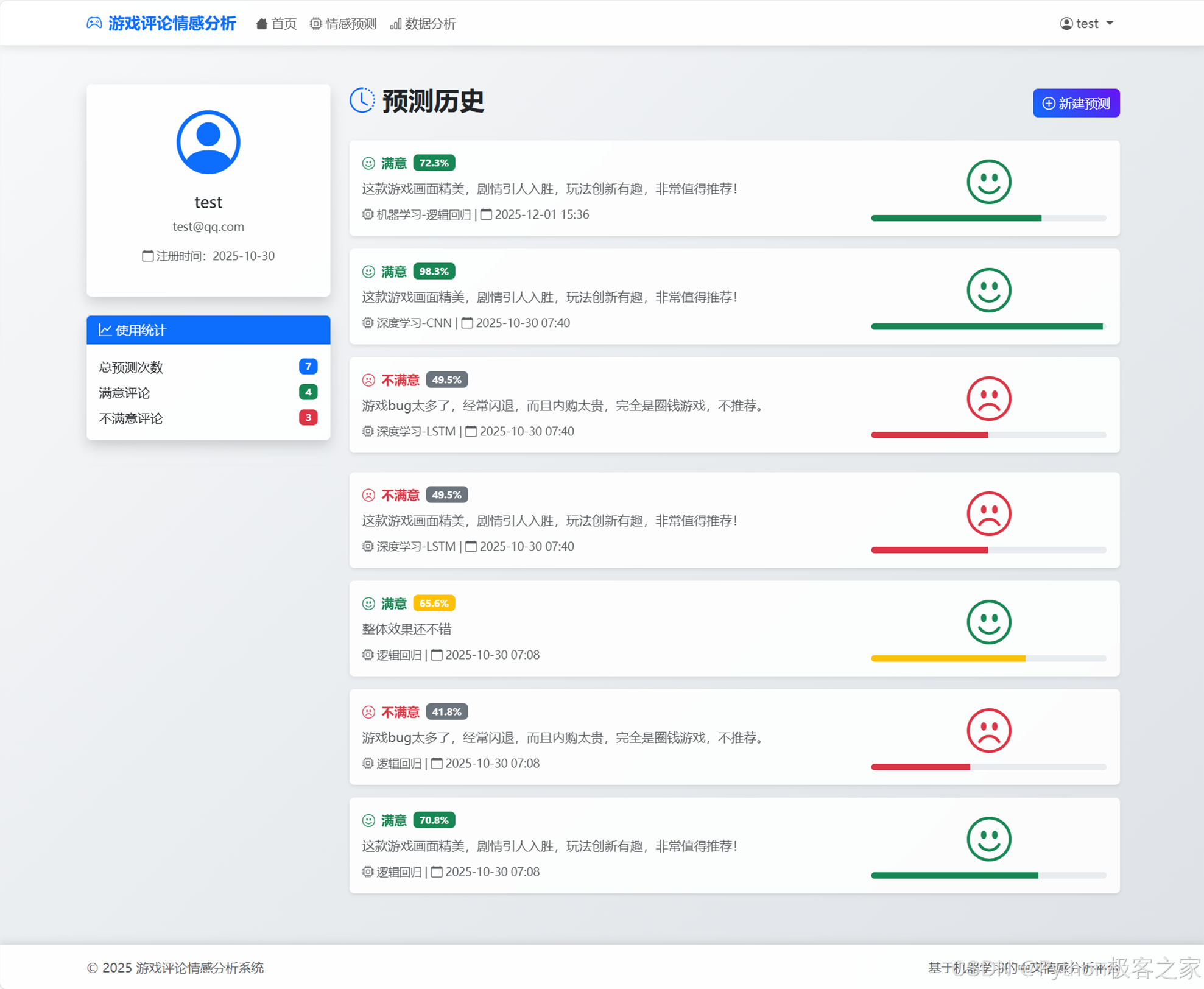Click the 72.3% confidence badge
The image size is (1204, 989).
pos(434,163)
